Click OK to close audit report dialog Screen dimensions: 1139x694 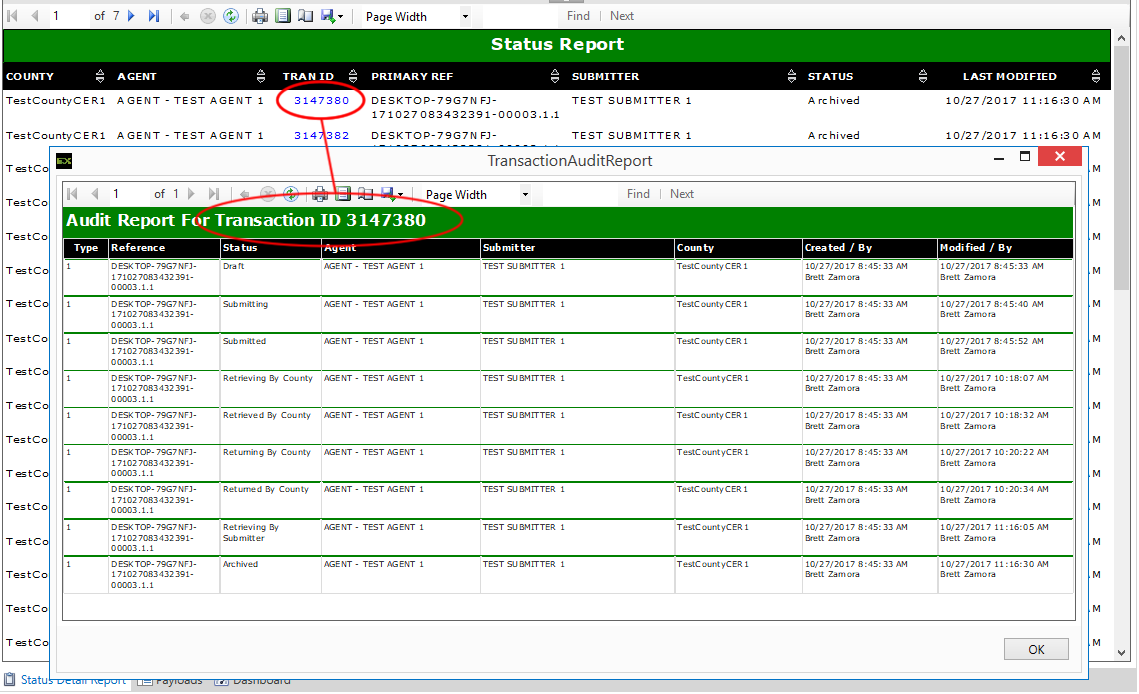pos(1036,649)
